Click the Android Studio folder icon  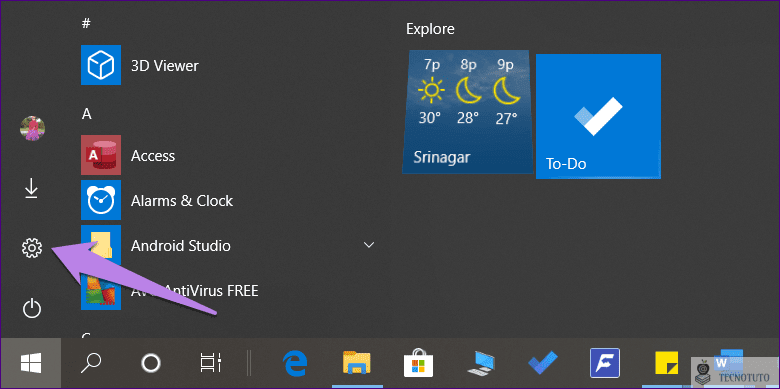point(101,245)
